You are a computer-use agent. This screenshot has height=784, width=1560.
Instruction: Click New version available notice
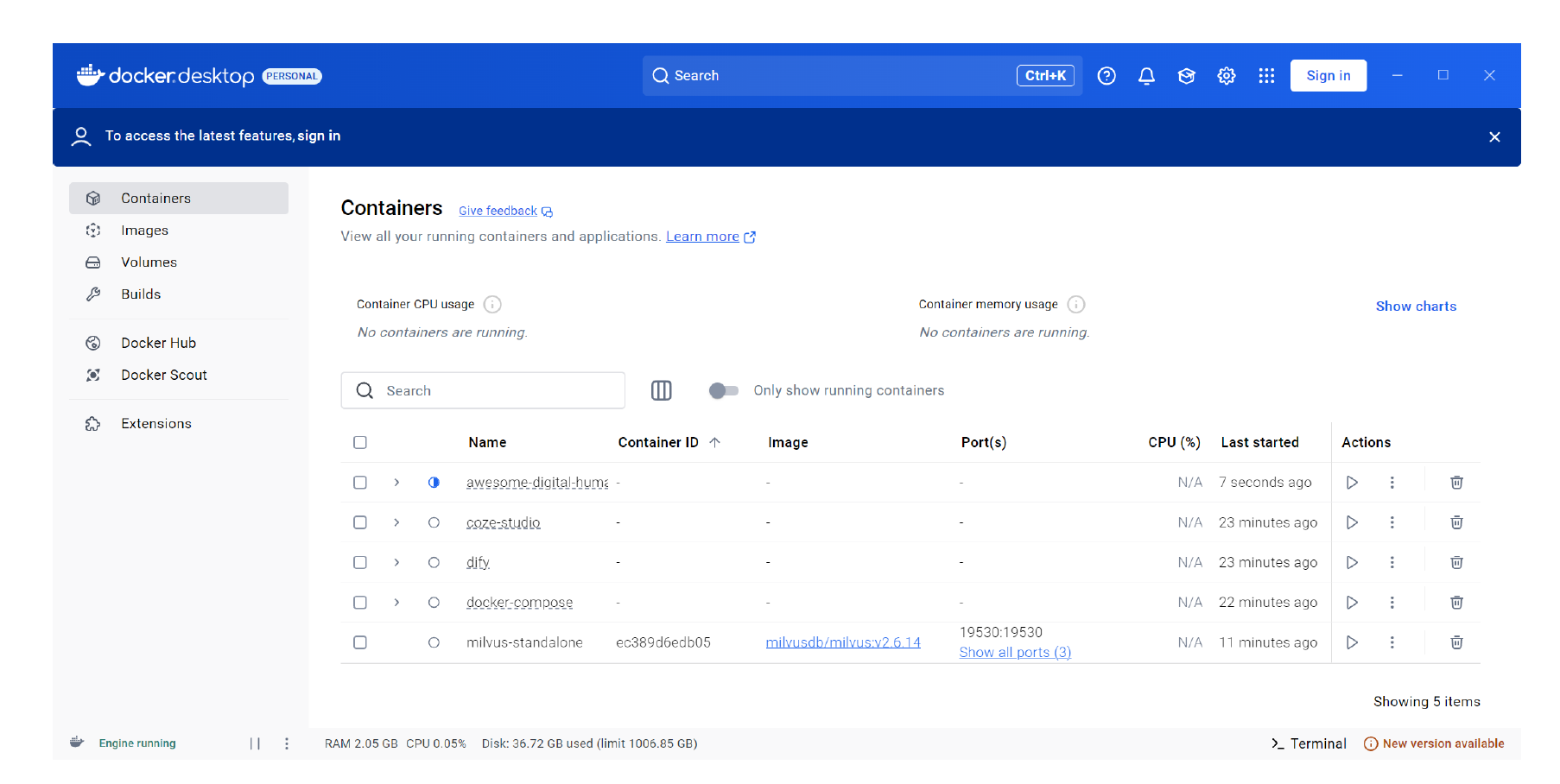pyautogui.click(x=1434, y=743)
